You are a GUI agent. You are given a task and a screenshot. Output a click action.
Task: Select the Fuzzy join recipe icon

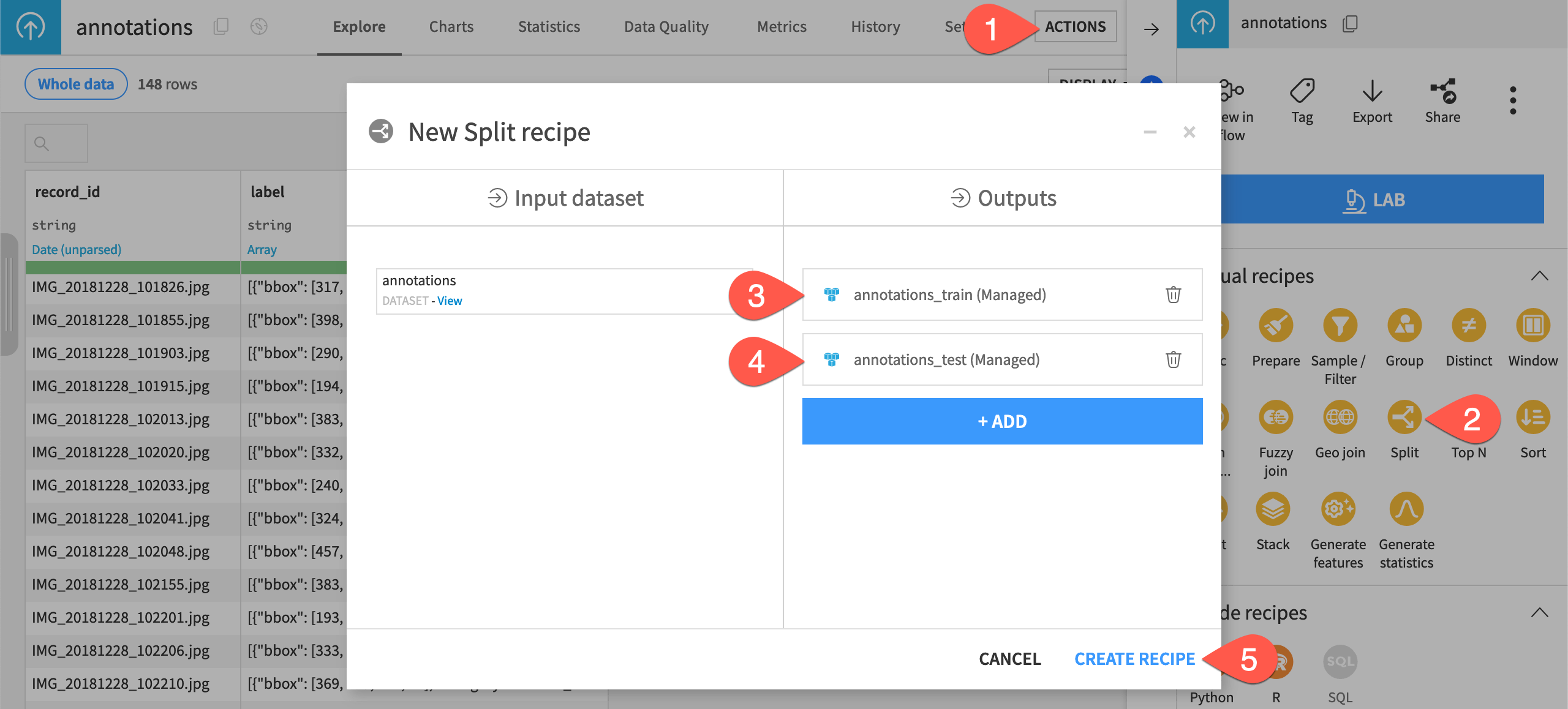point(1276,417)
